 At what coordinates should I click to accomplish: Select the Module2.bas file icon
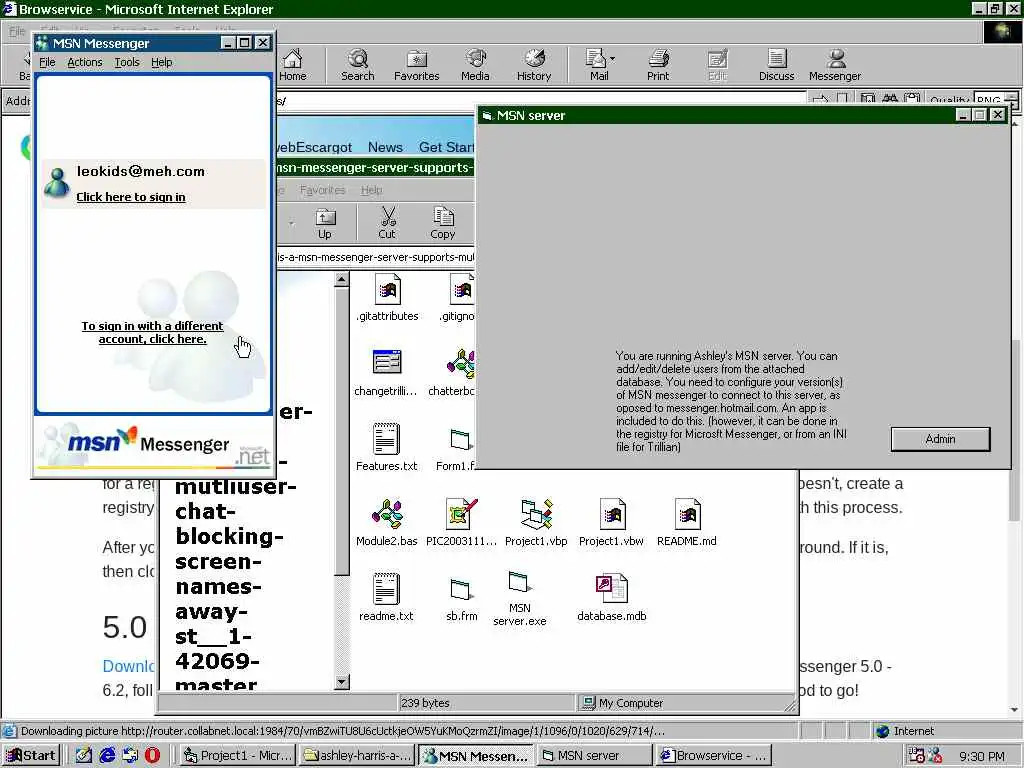(387, 514)
